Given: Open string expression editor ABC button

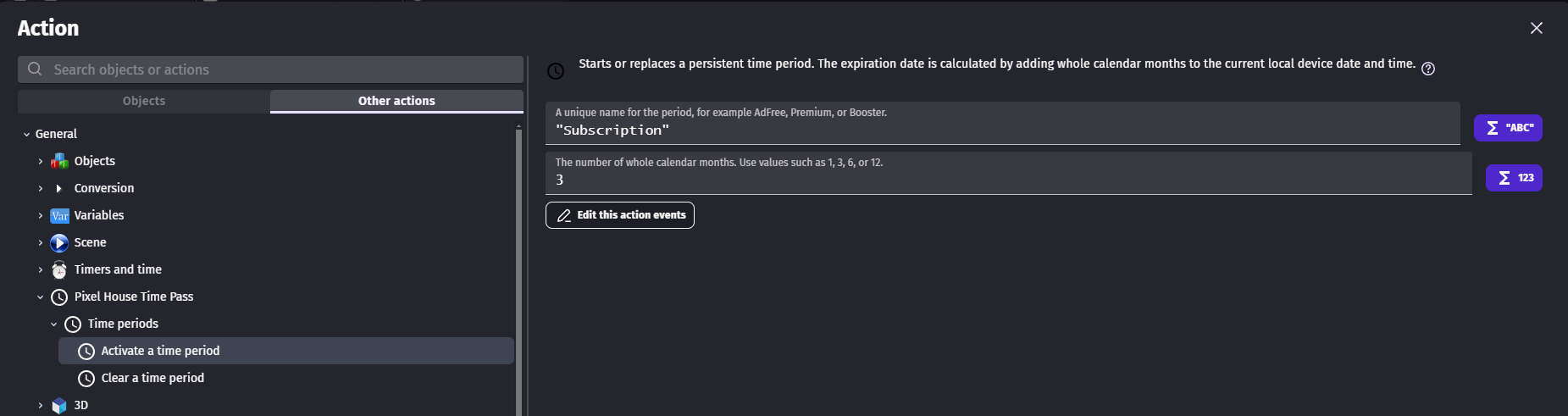Looking at the screenshot, I should point(1508,128).
